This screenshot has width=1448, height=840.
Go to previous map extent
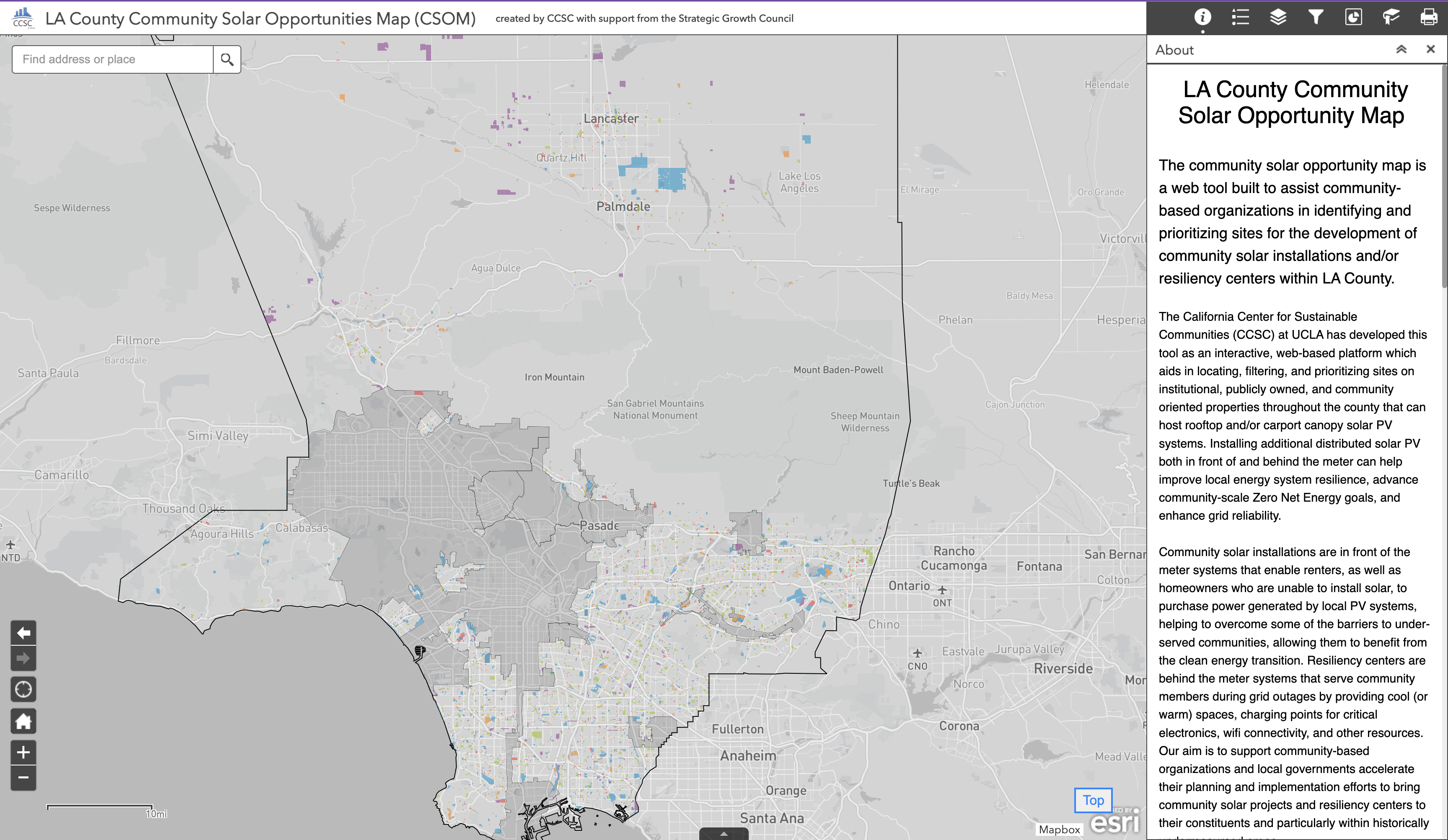pos(23,633)
